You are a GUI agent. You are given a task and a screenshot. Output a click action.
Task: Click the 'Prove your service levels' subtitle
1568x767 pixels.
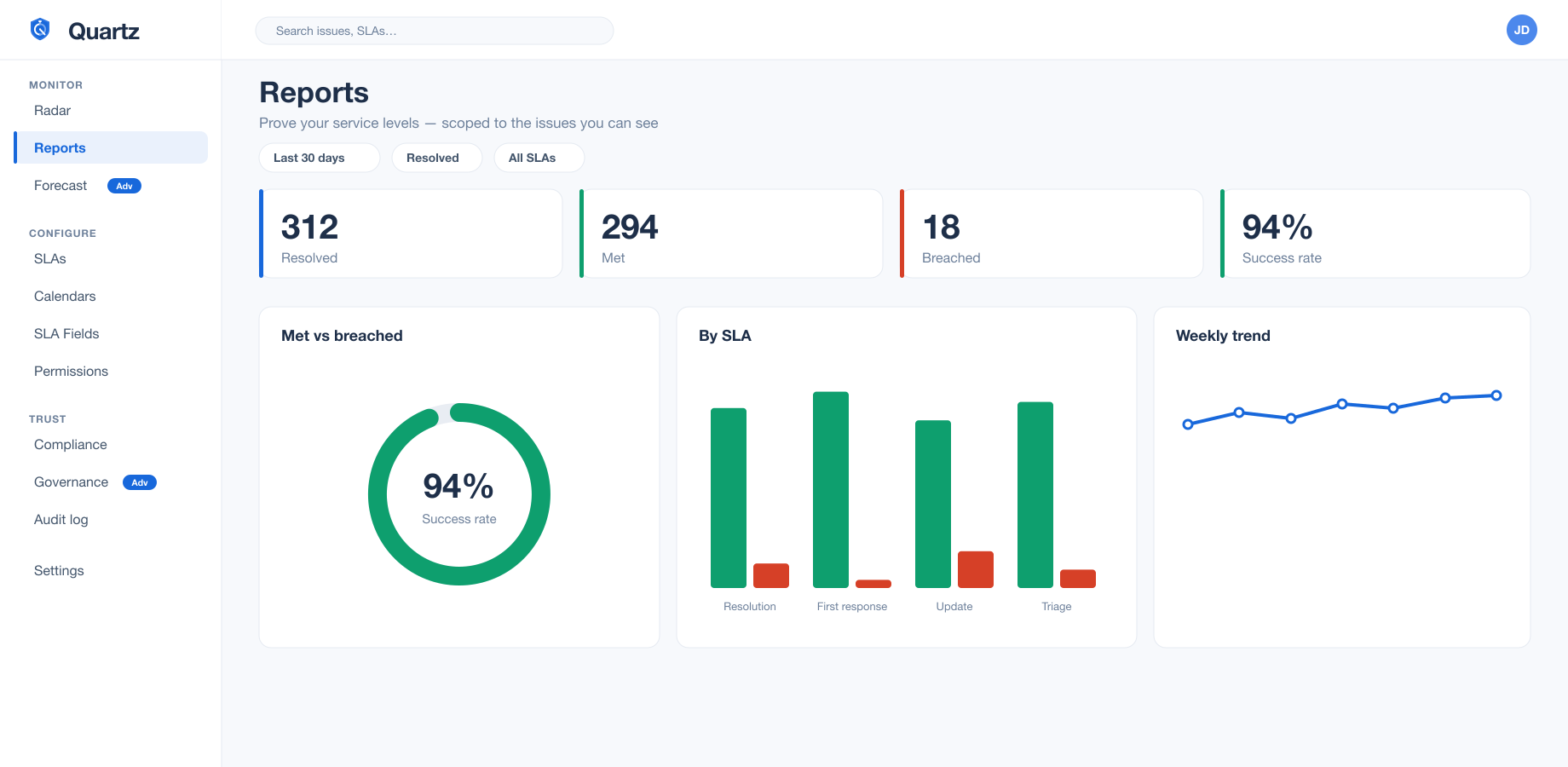point(458,123)
